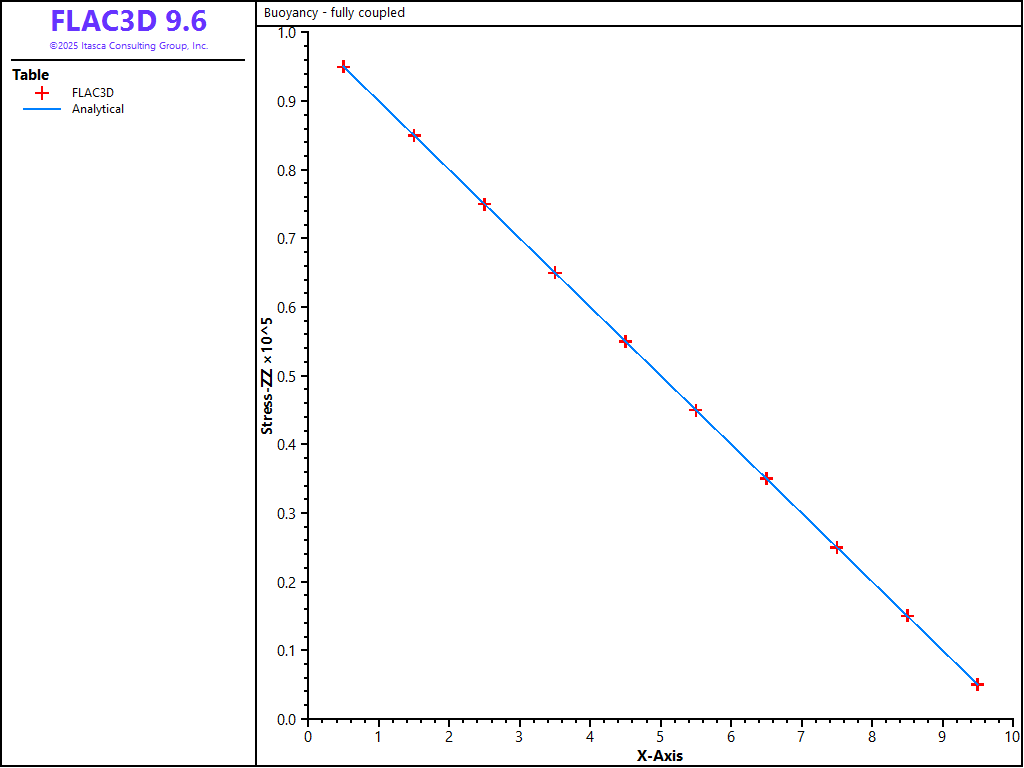Viewport: 1024px width, 768px height.
Task: Click the Stress-ZZ y-axis label
Action: point(267,375)
